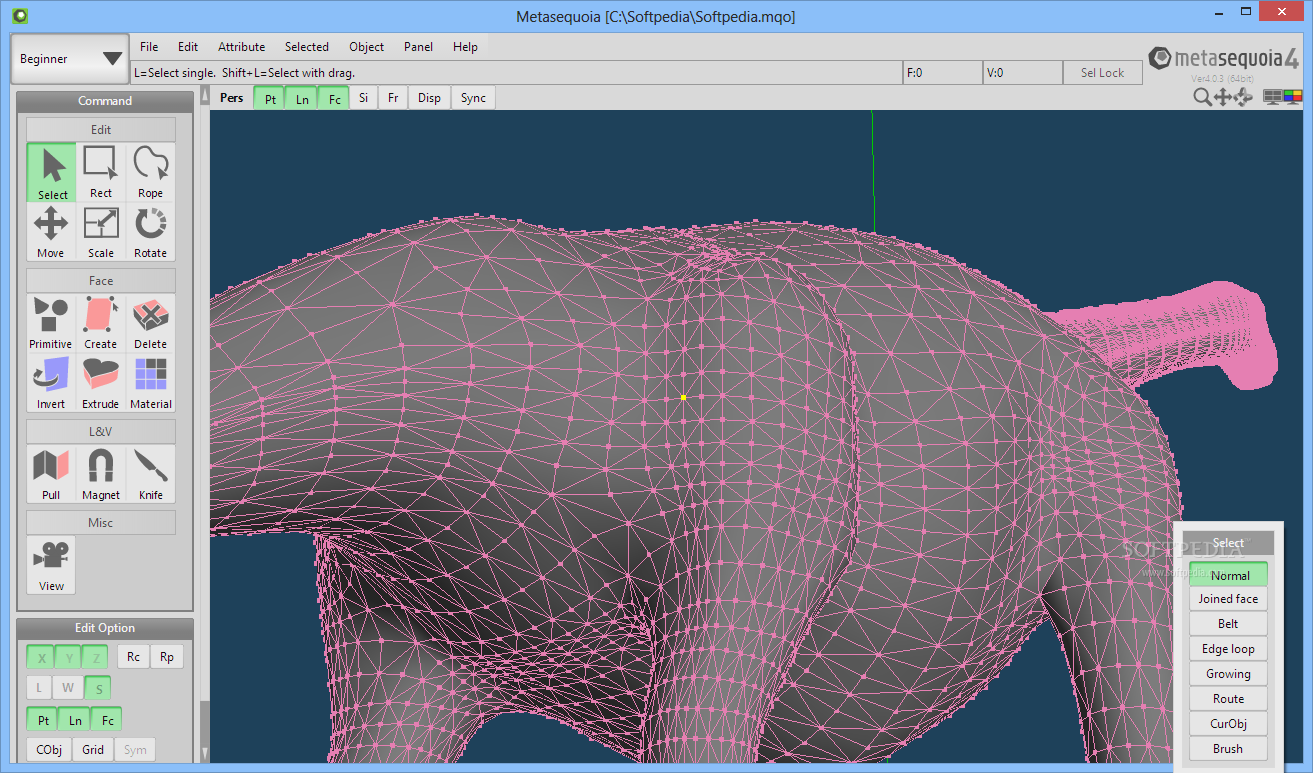Image resolution: width=1313 pixels, height=773 pixels.
Task: Activate the Rotate tool
Action: (150, 232)
